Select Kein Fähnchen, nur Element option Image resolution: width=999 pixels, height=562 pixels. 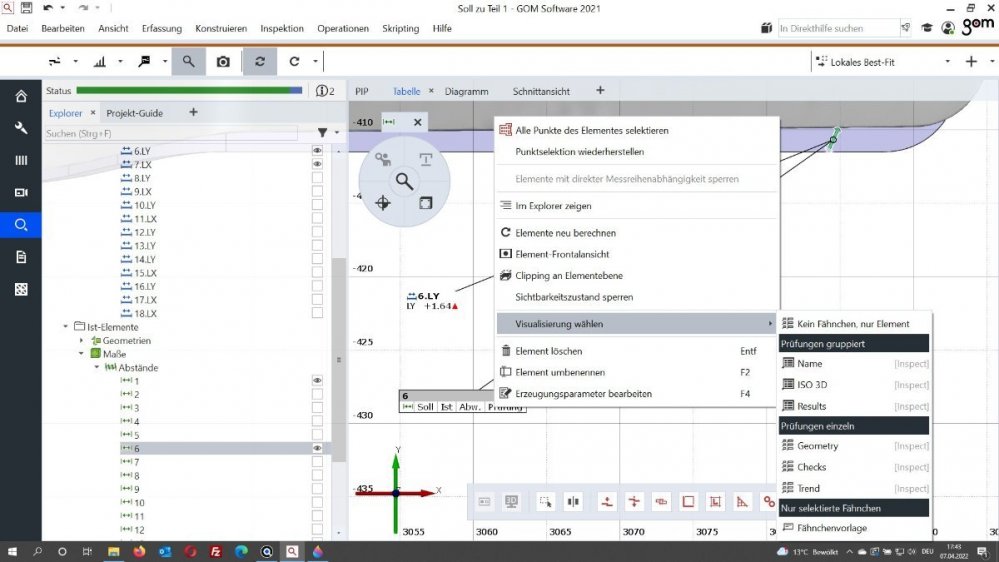[x=852, y=324]
